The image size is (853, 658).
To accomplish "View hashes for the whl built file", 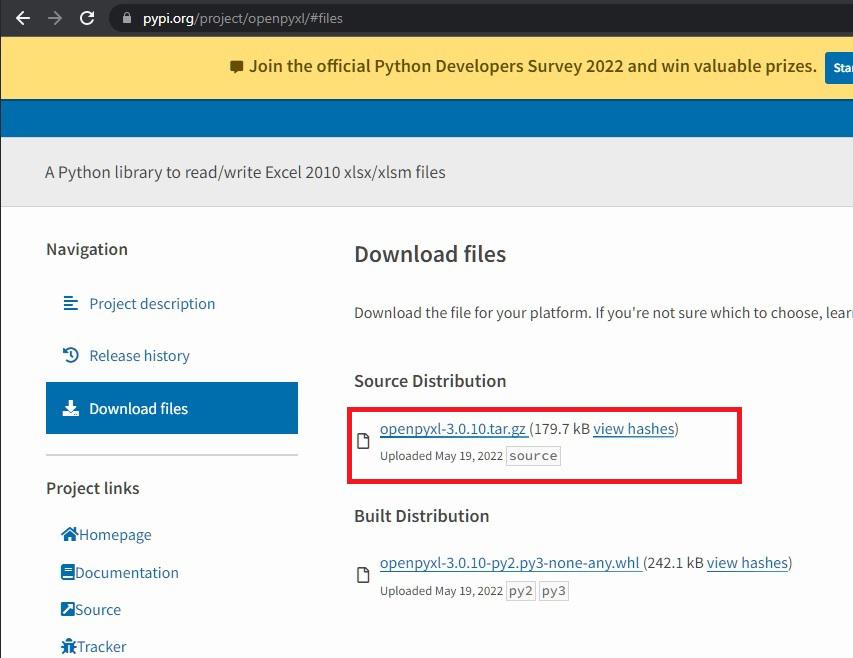I will 747,563.
